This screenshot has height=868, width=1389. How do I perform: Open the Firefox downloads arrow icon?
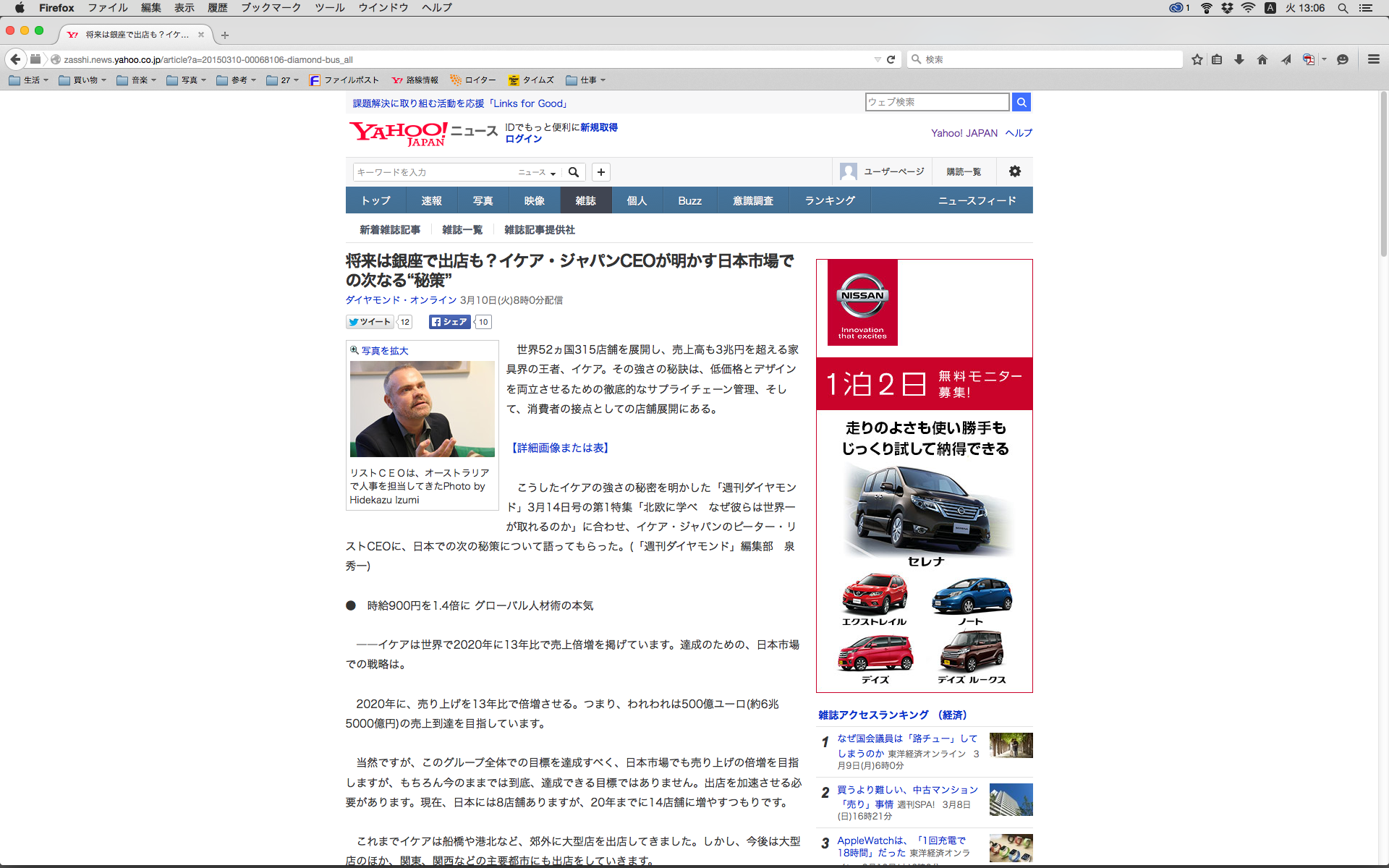click(x=1239, y=59)
